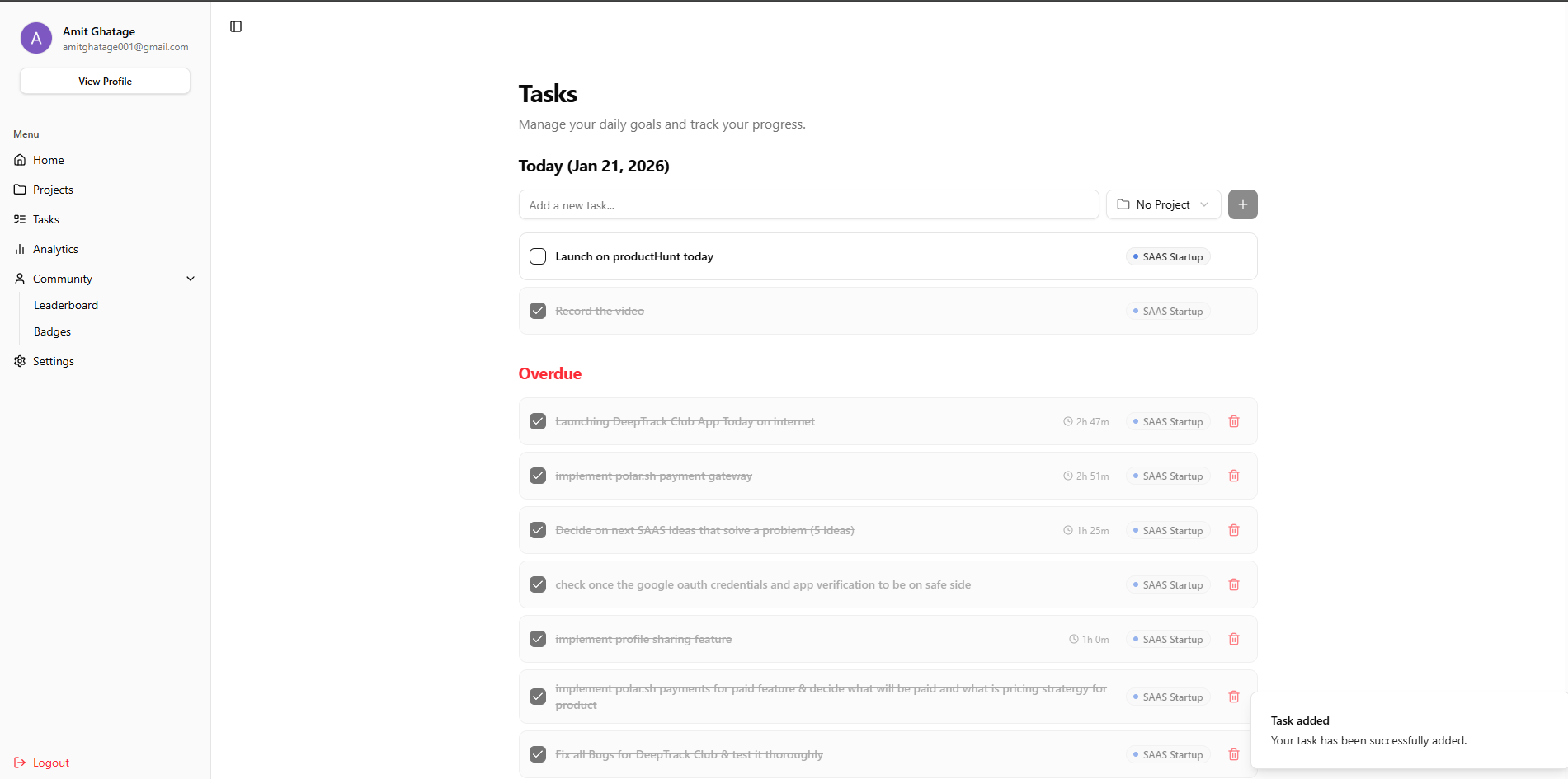1568x779 pixels.
Task: Click the View Profile button
Action: coord(104,81)
